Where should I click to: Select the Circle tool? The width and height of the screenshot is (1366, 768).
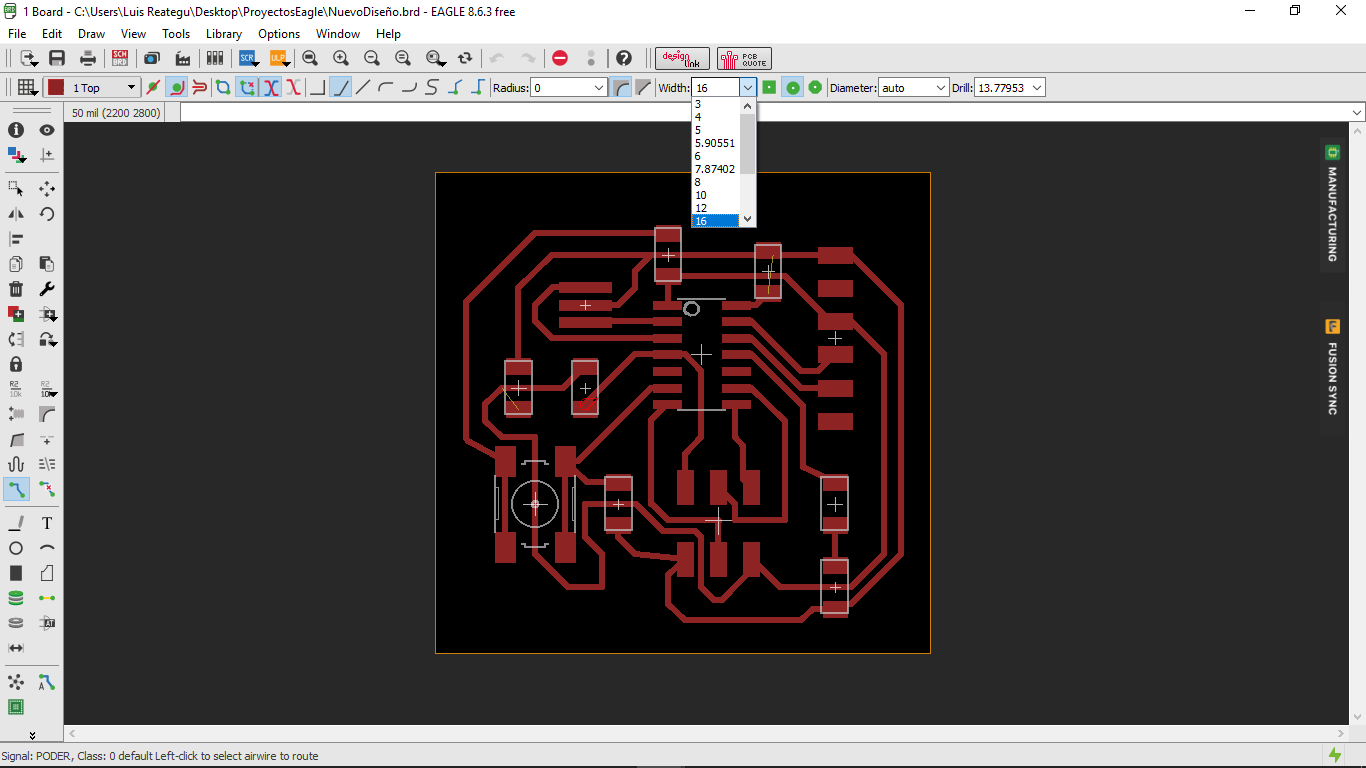click(16, 548)
